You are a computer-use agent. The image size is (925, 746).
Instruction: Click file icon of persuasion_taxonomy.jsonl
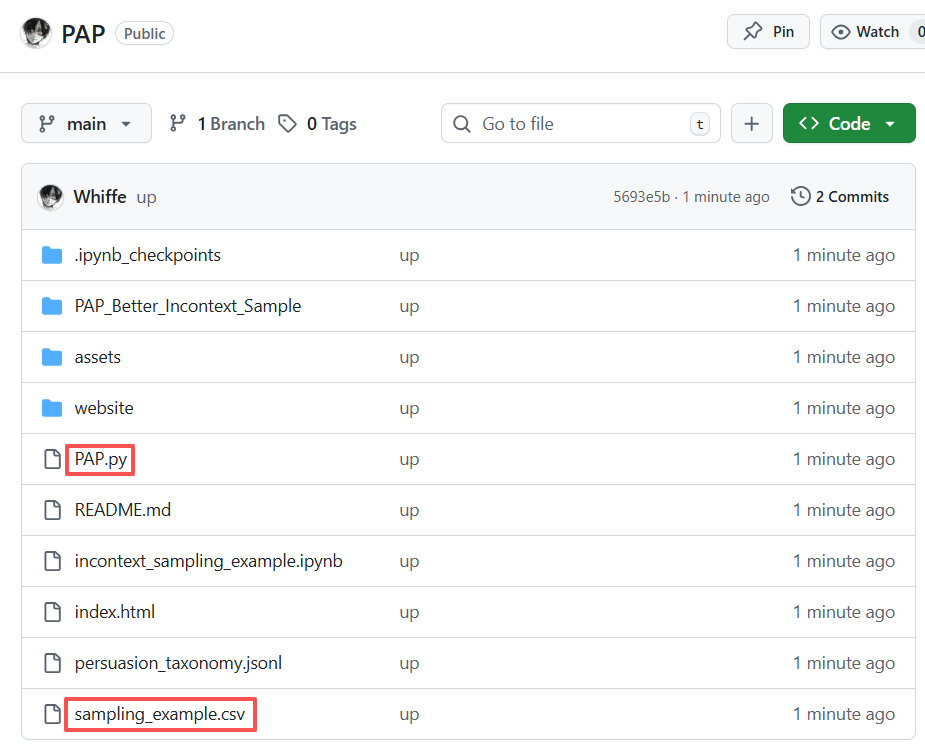coord(53,663)
